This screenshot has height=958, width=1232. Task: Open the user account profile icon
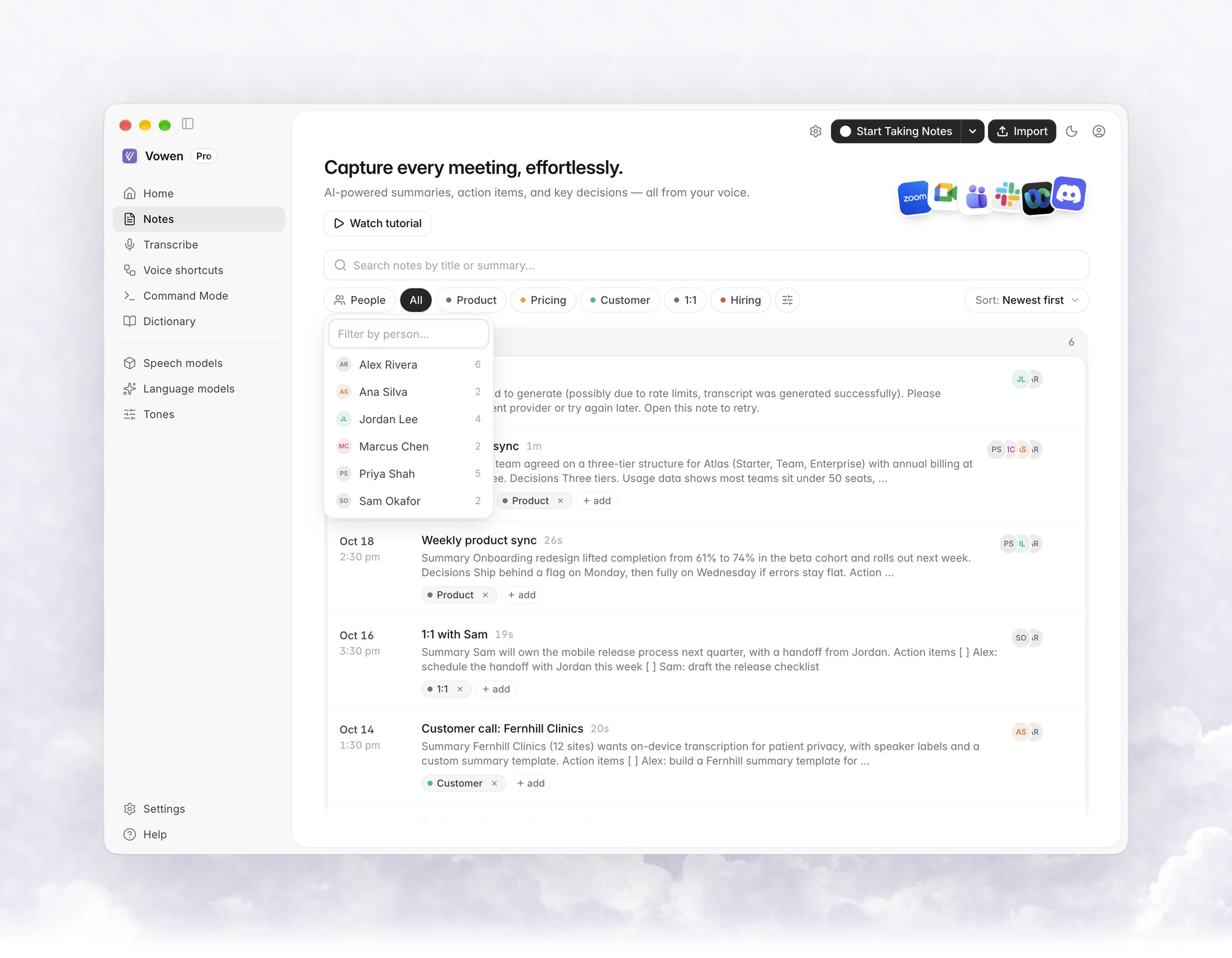pyautogui.click(x=1099, y=131)
